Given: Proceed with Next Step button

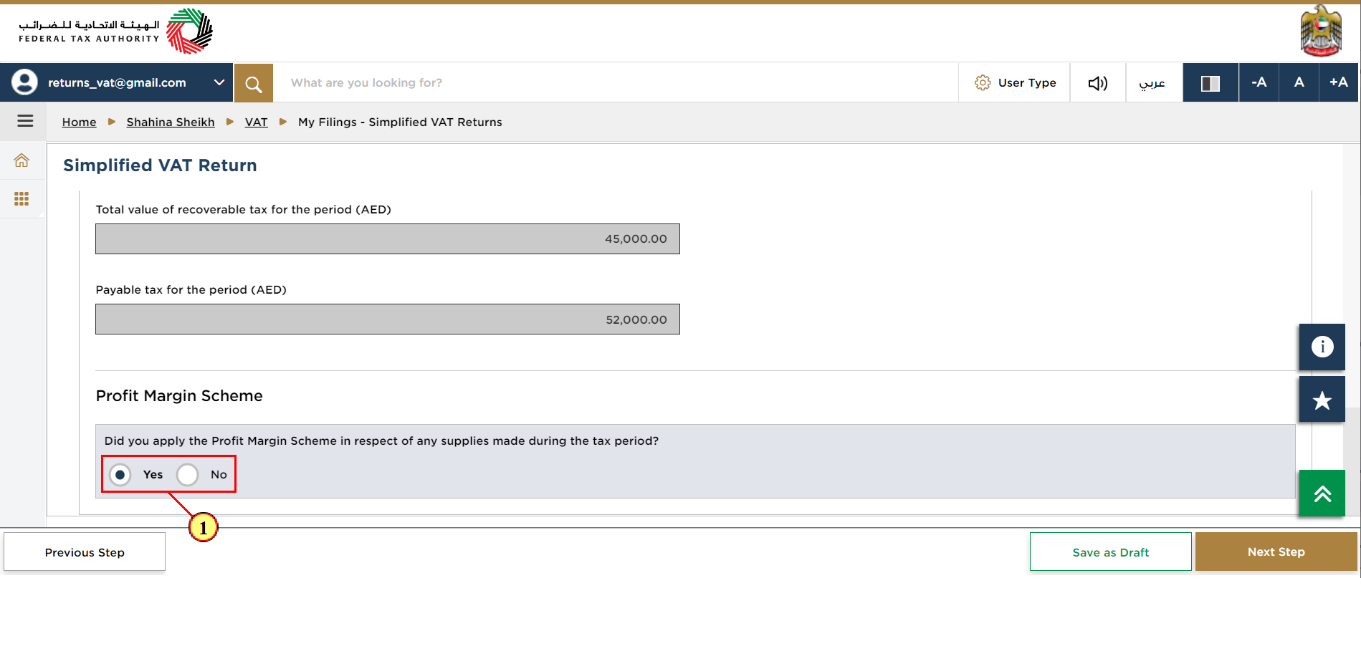Looking at the screenshot, I should (x=1276, y=552).
